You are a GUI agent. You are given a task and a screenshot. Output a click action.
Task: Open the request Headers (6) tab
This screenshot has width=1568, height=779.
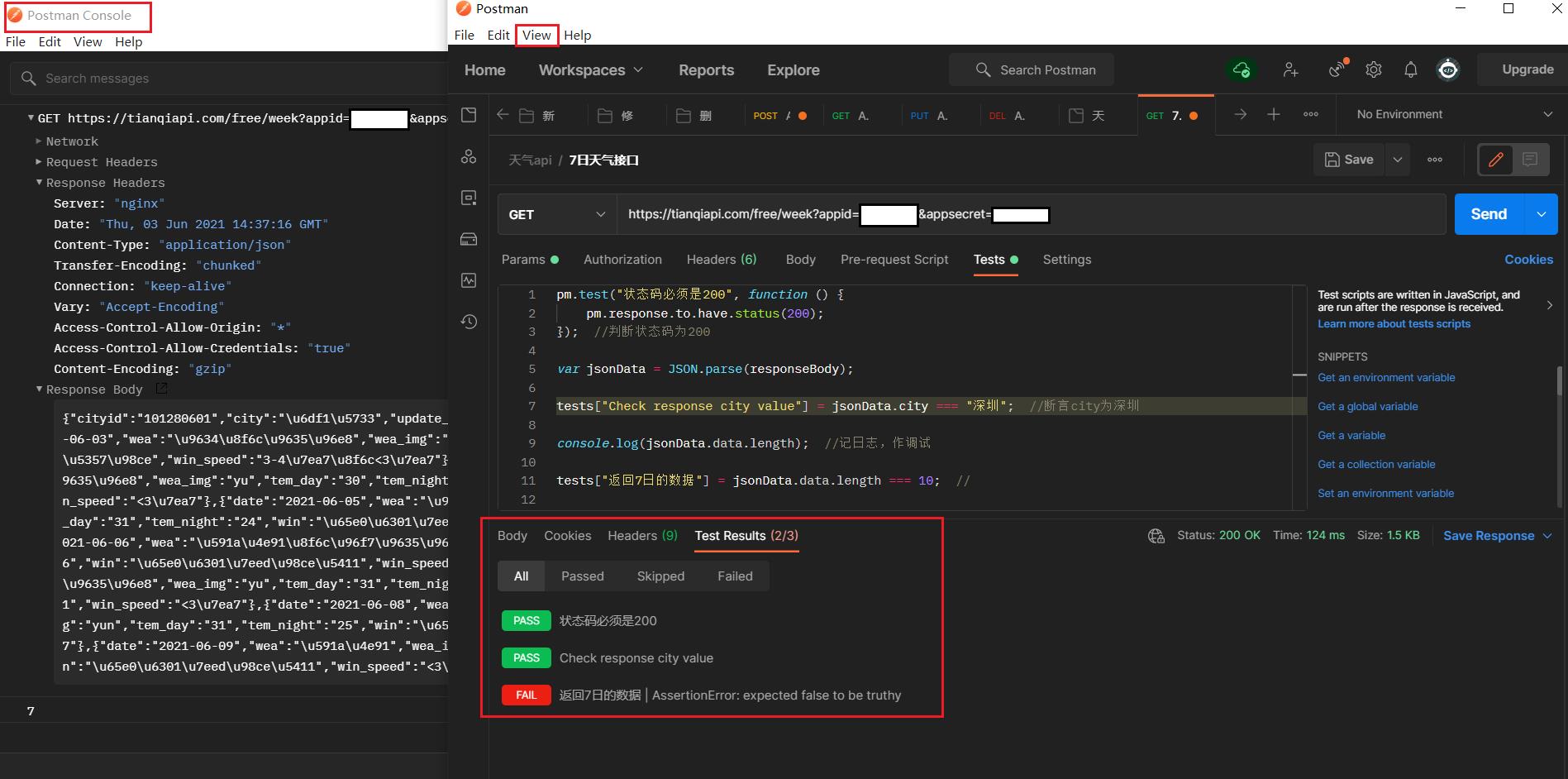point(722,260)
